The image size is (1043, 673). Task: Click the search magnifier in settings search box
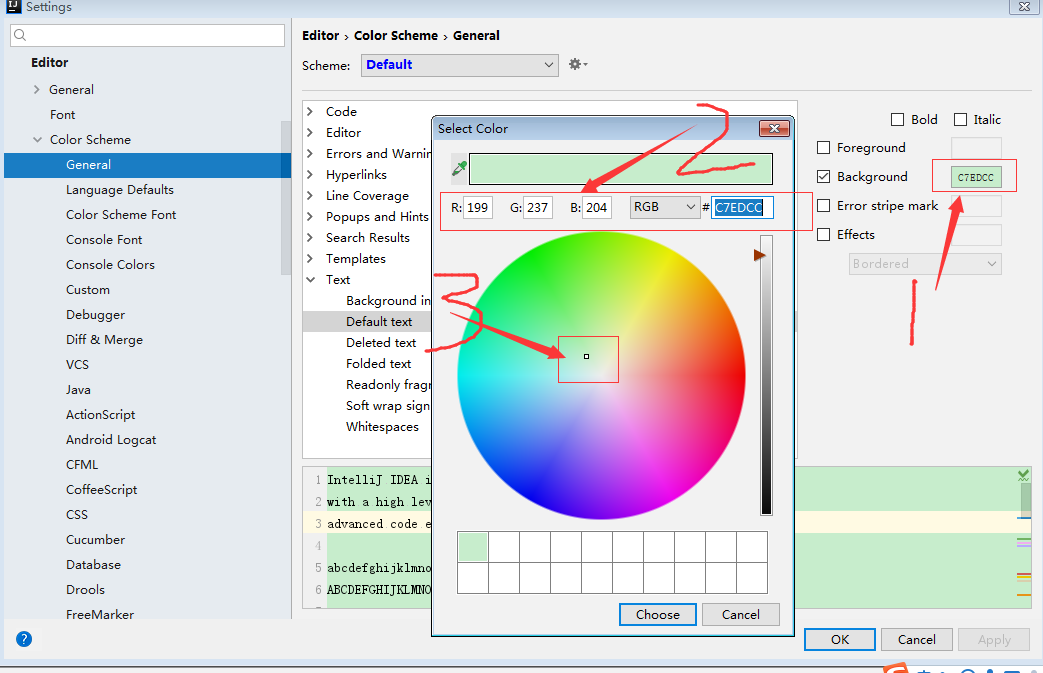(20, 35)
